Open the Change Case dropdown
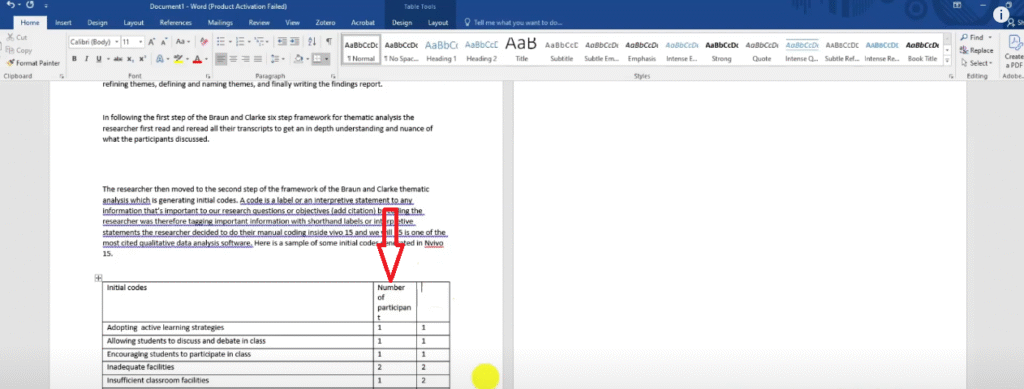The width and height of the screenshot is (1024, 389). click(184, 42)
